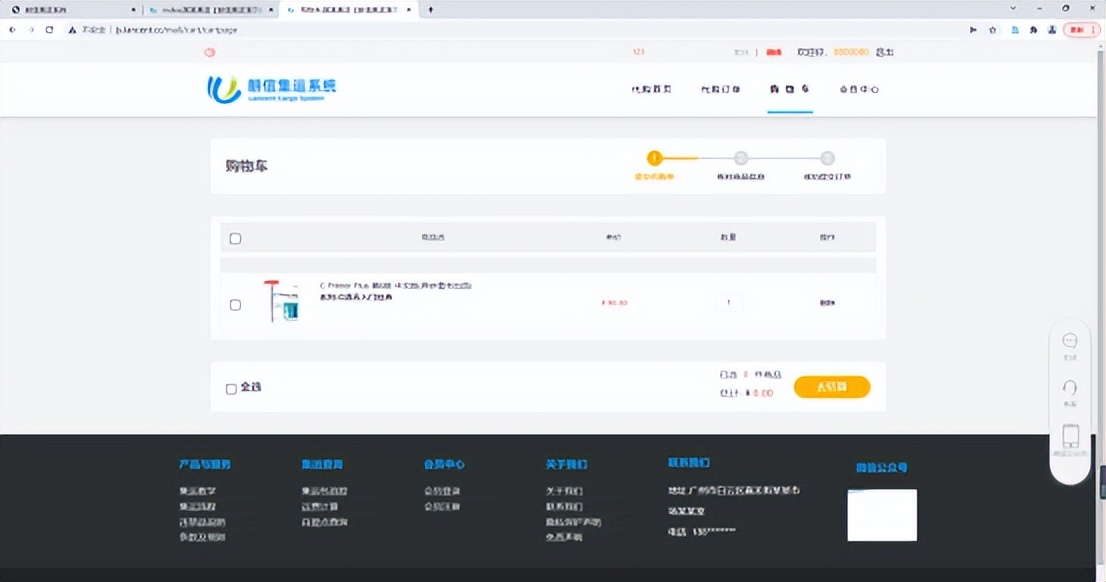Open the browser profile menu
This screenshot has width=1106, height=582.
[1051, 30]
